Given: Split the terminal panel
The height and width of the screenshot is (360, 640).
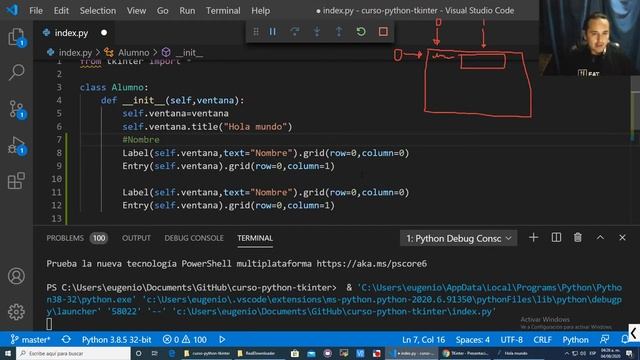Looking at the screenshot, I should click(556, 238).
